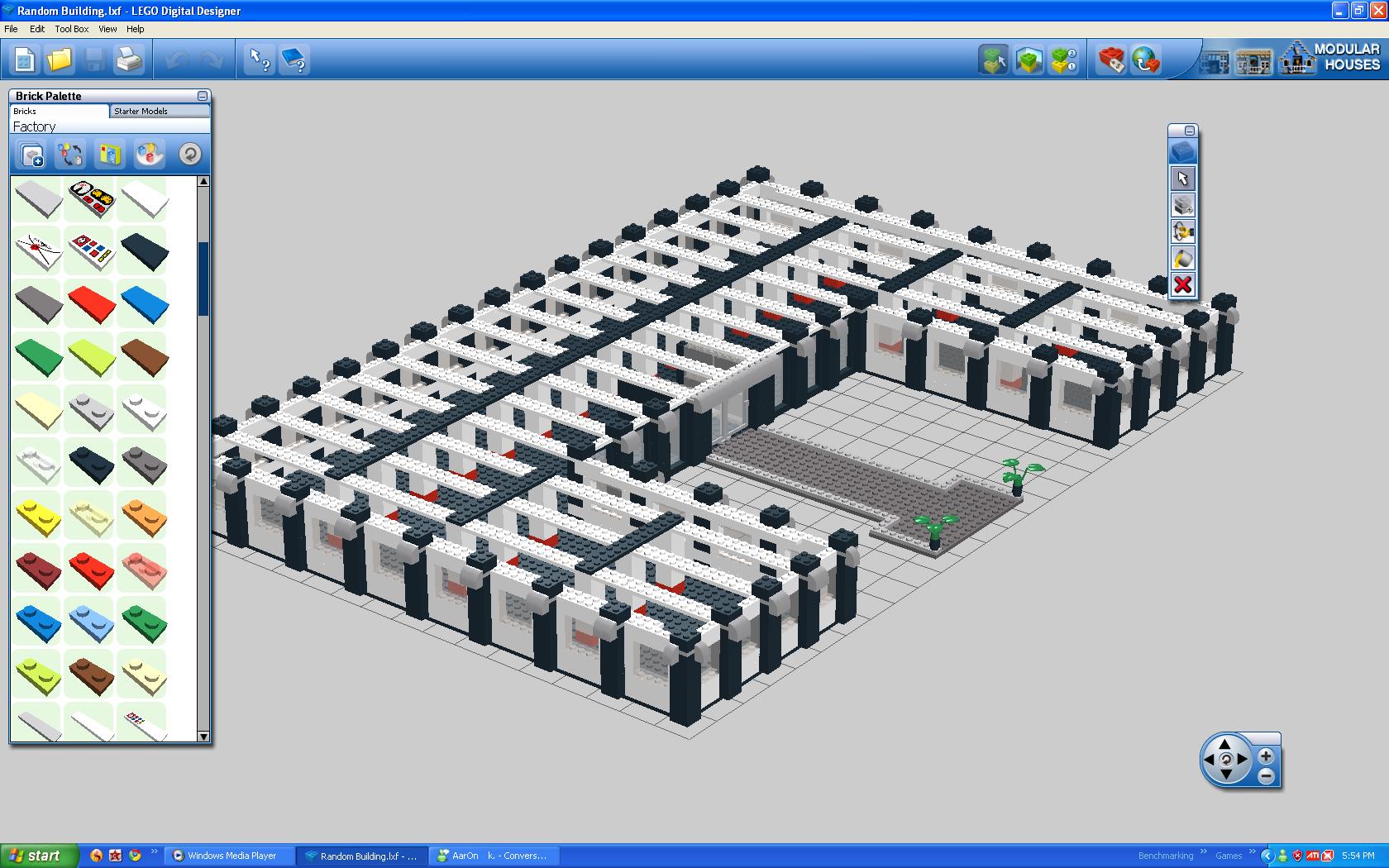Zoom in with the plus button
This screenshot has height=868, width=1389.
pos(1266,756)
